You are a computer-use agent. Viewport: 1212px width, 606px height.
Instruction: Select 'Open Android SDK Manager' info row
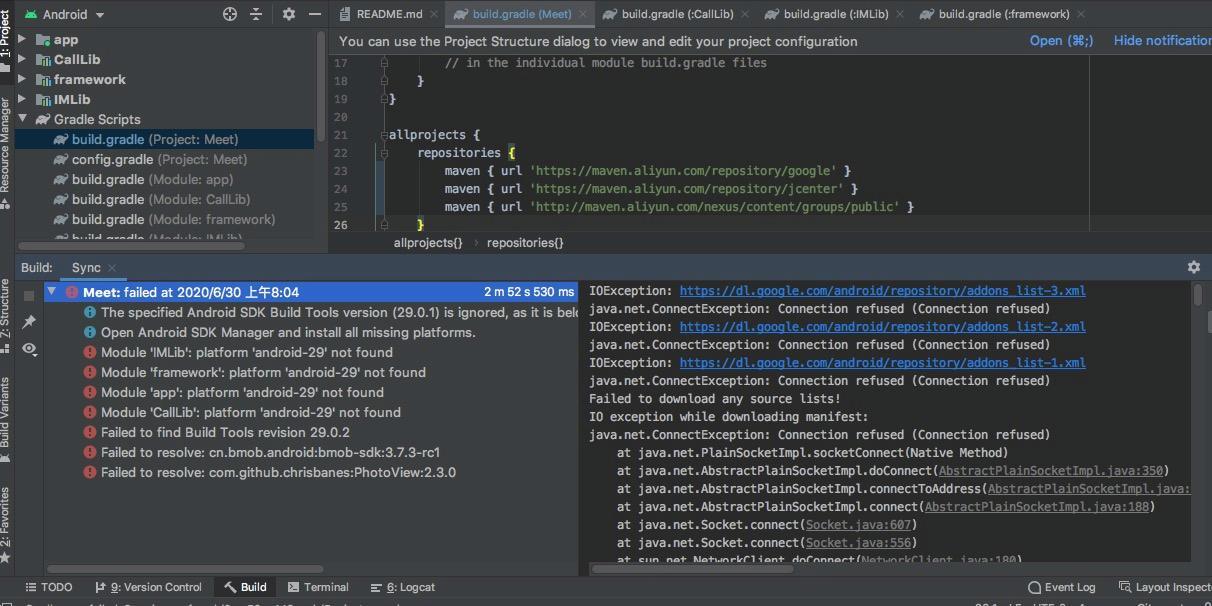[280, 332]
